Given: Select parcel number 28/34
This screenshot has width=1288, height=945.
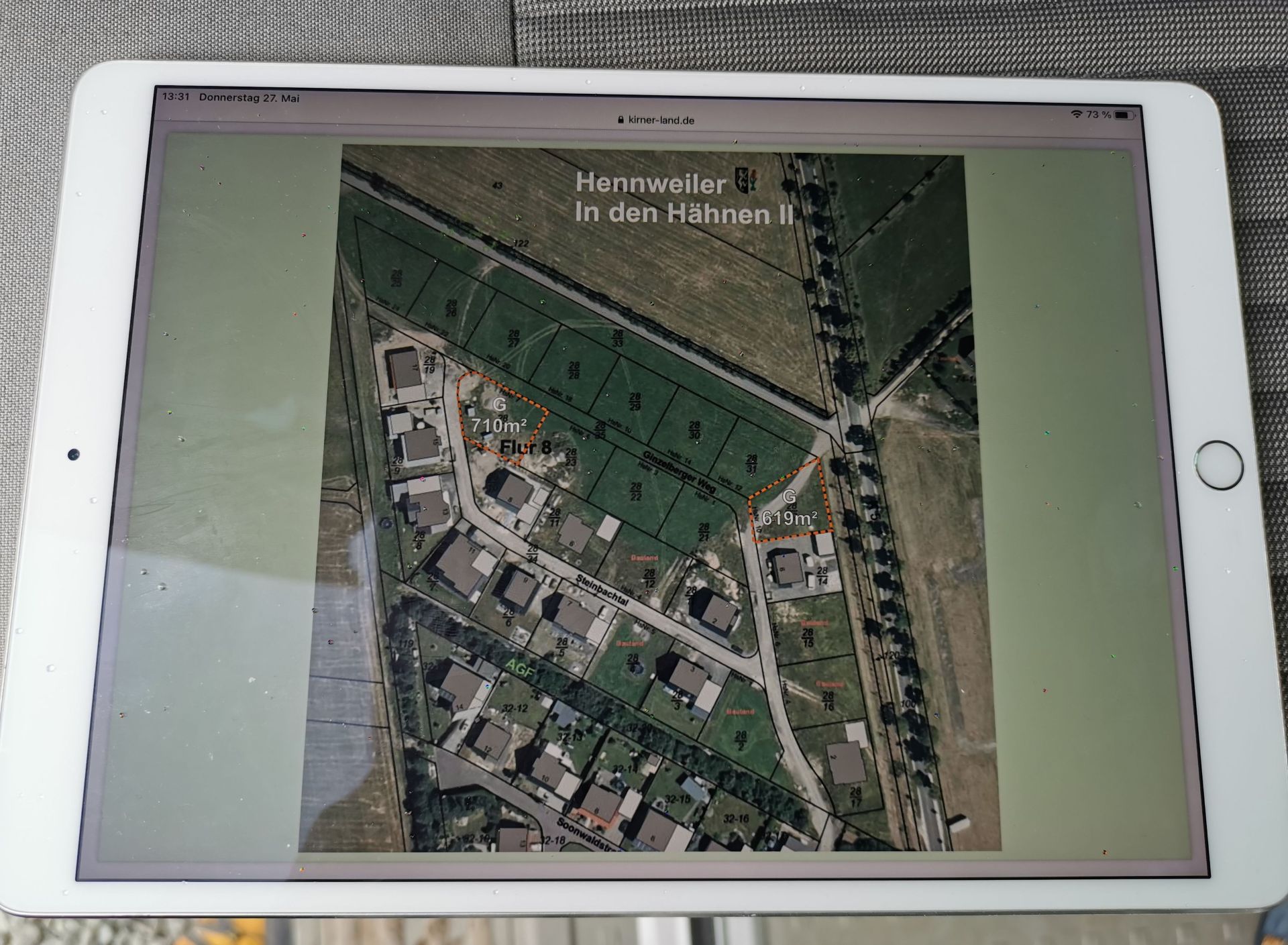Looking at the screenshot, I should pyautogui.click(x=532, y=553).
